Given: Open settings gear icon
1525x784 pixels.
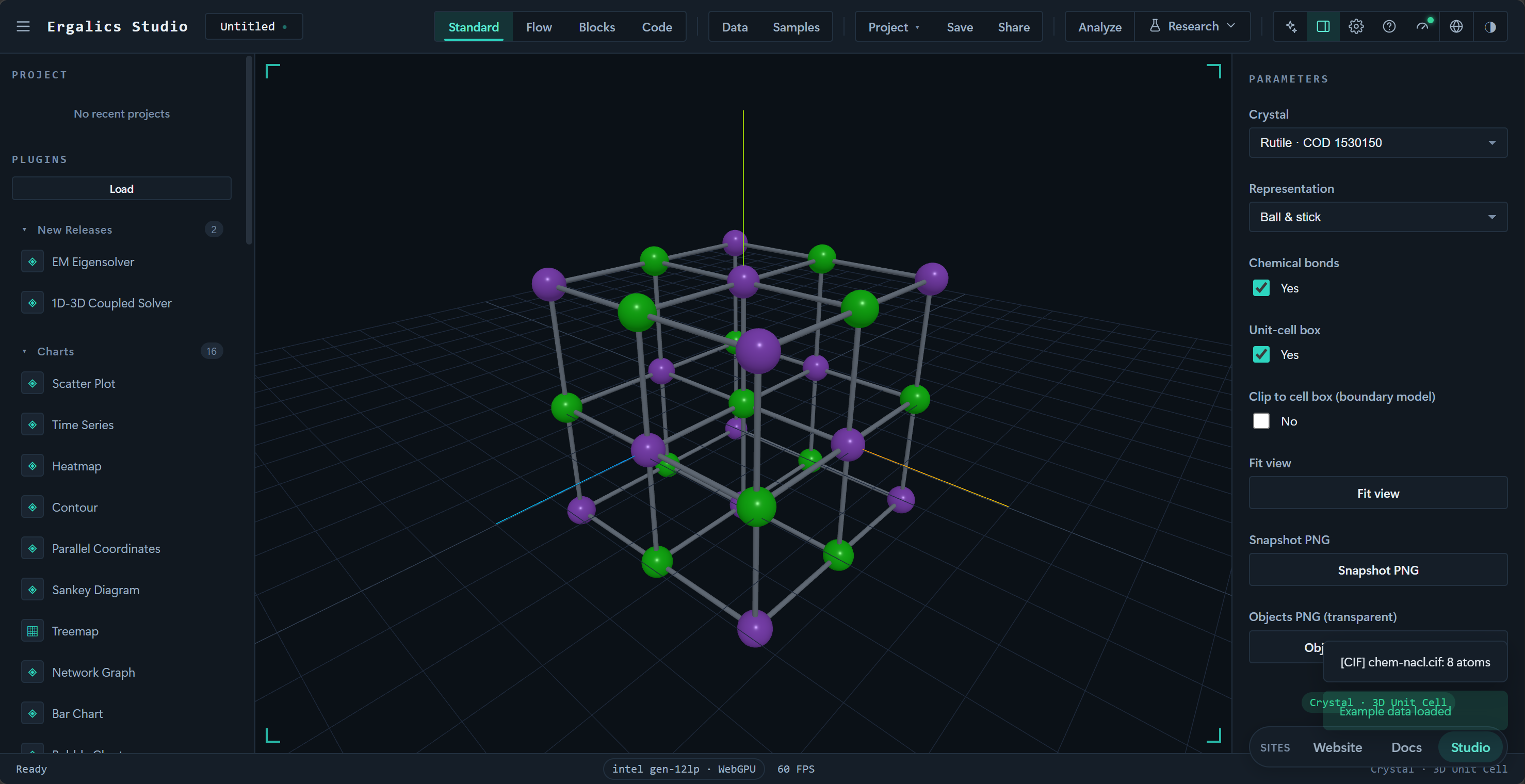Looking at the screenshot, I should pyautogui.click(x=1356, y=27).
